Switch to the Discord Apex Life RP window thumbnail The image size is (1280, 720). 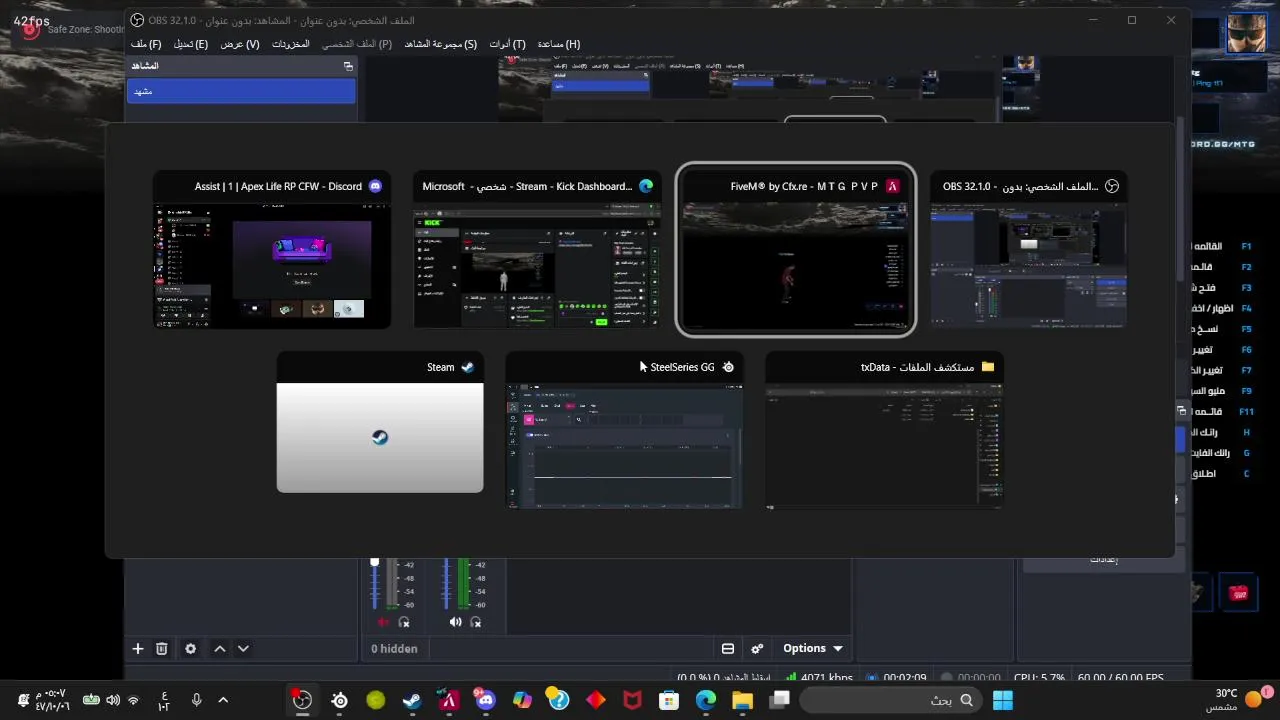coord(272,250)
